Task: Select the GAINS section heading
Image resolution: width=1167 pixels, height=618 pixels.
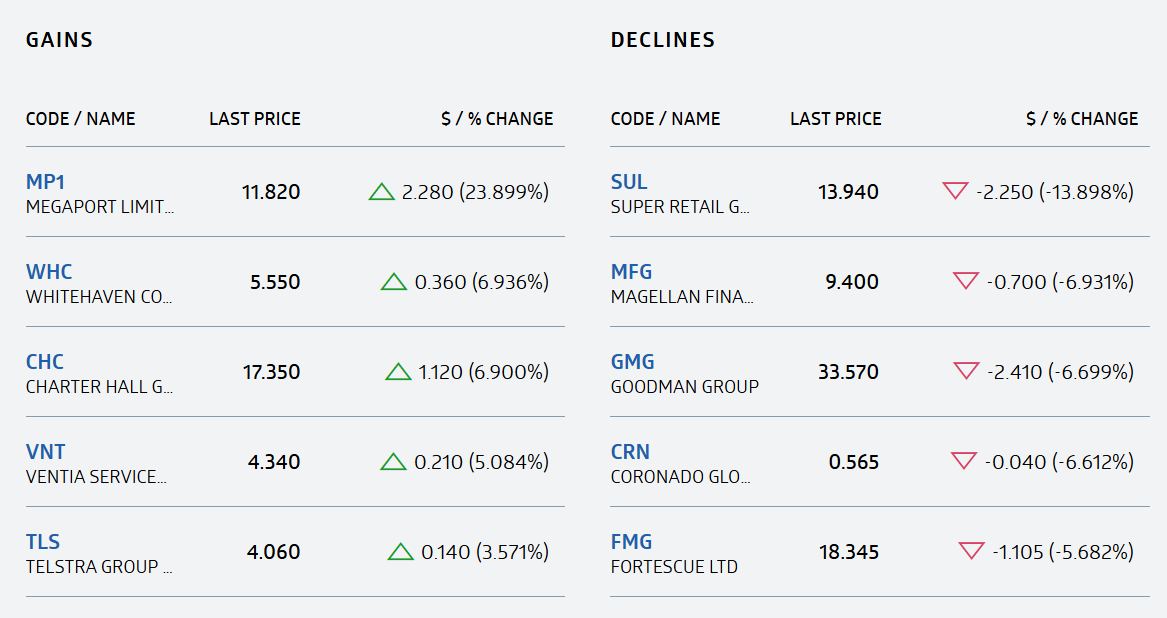Action: pyautogui.click(x=58, y=40)
